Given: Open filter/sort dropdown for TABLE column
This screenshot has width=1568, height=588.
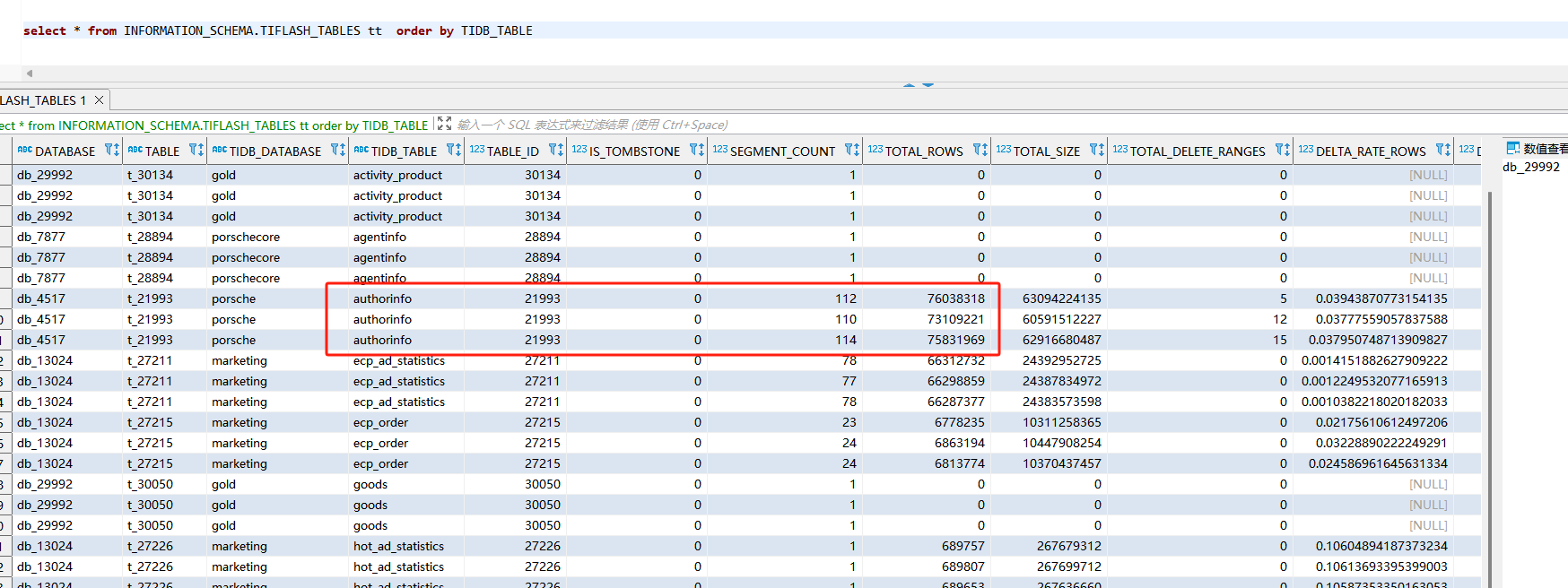Looking at the screenshot, I should click(196, 150).
